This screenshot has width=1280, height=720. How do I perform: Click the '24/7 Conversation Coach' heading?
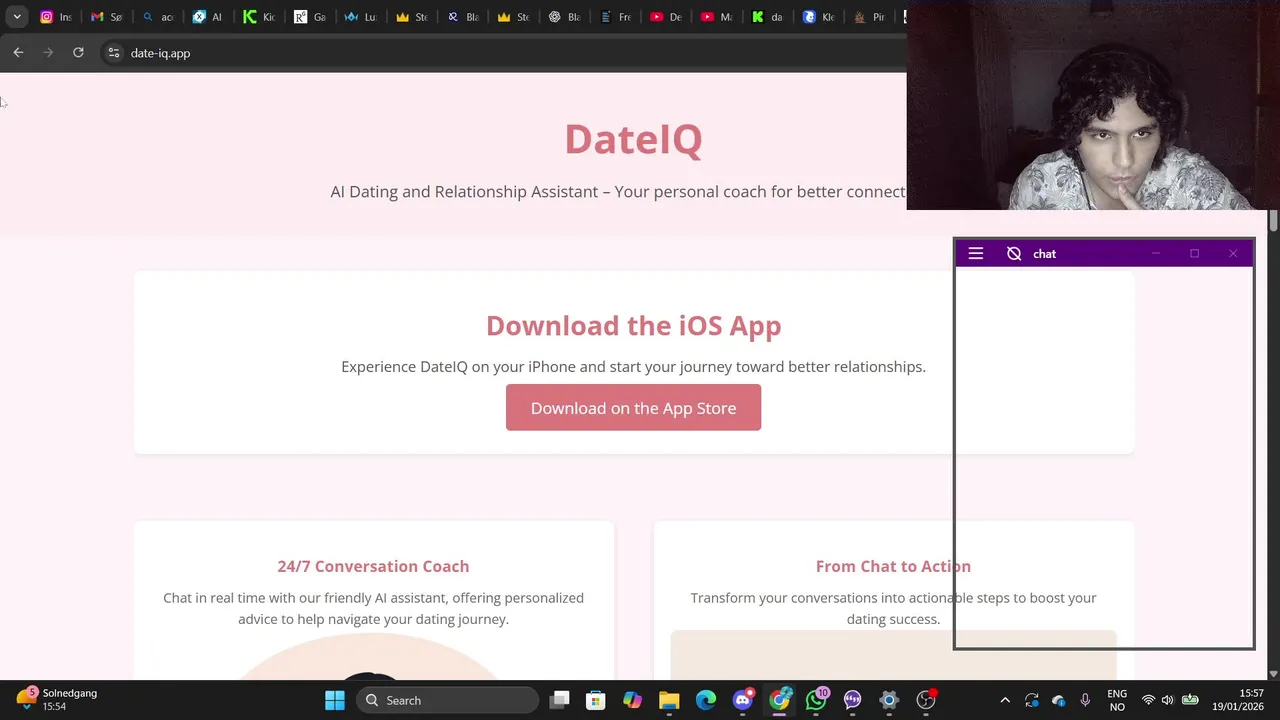(x=373, y=566)
